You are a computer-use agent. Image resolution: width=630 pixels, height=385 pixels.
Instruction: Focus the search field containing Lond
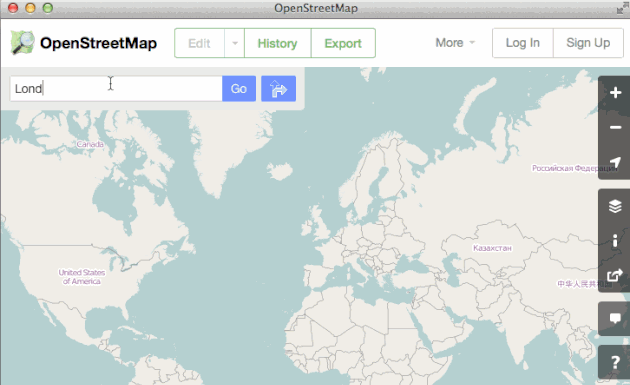(116, 88)
